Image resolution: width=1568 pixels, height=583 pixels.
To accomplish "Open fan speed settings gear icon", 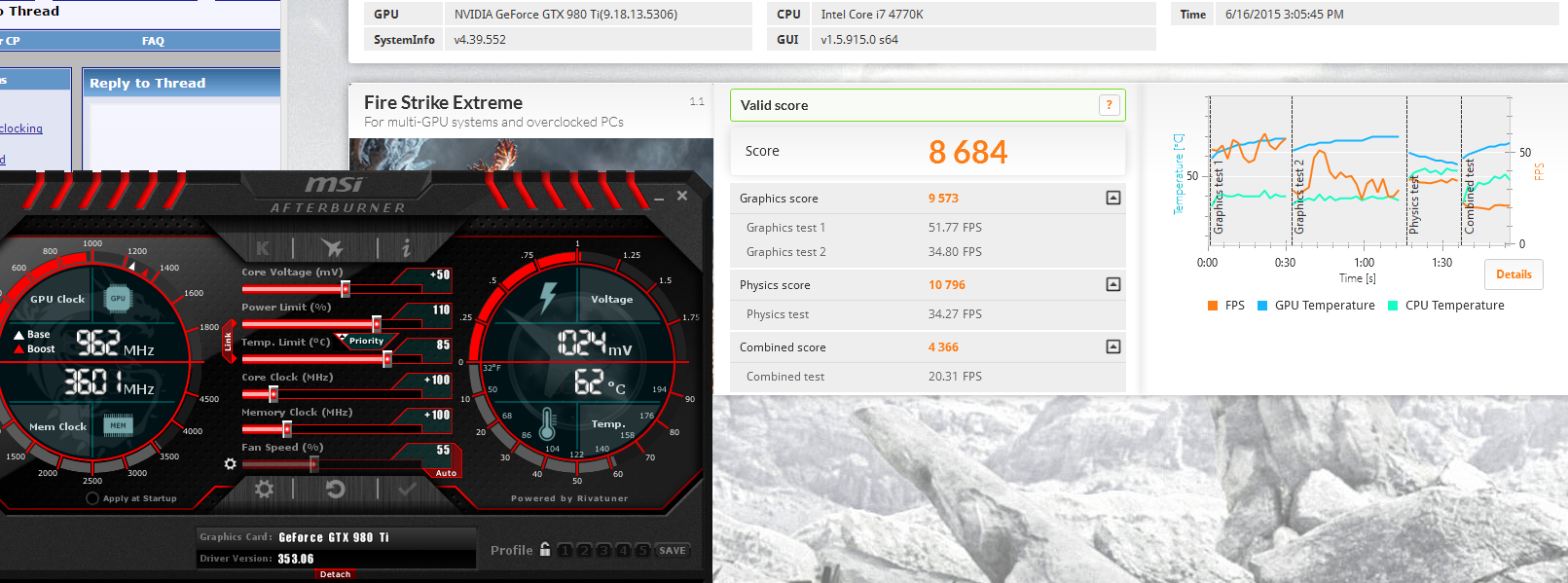I will pos(231,464).
